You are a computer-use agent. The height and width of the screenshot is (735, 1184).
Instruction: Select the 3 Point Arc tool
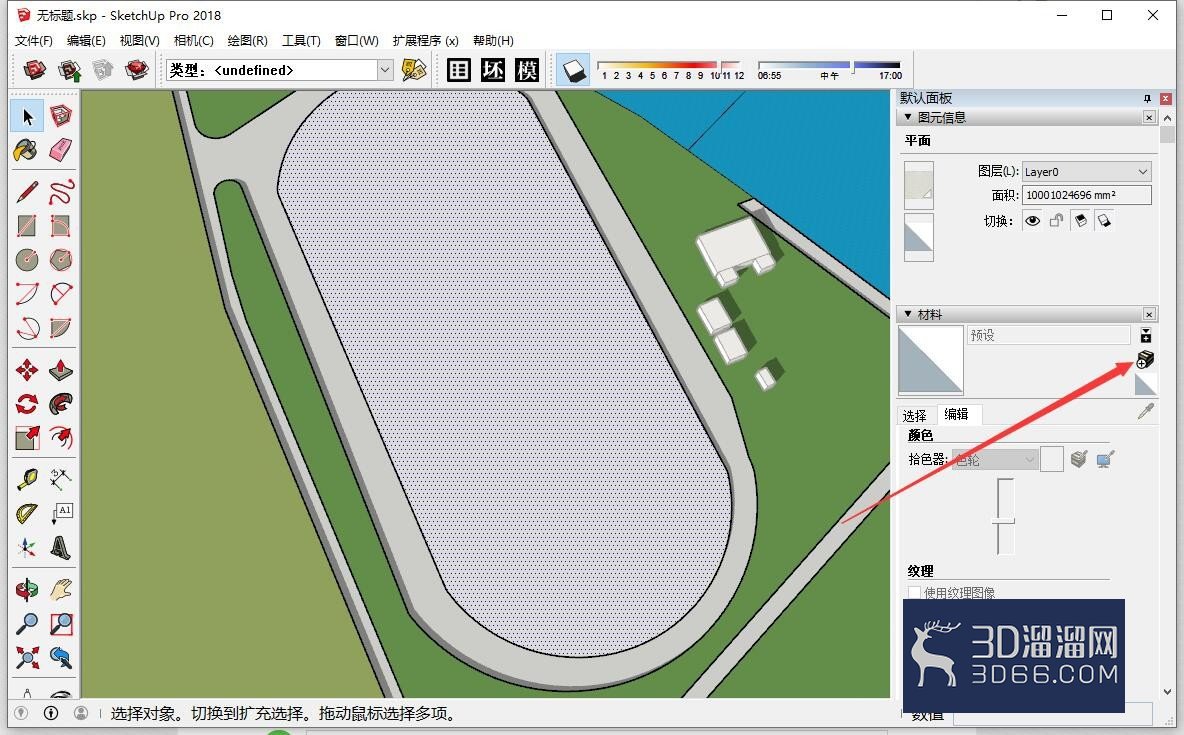click(x=27, y=328)
